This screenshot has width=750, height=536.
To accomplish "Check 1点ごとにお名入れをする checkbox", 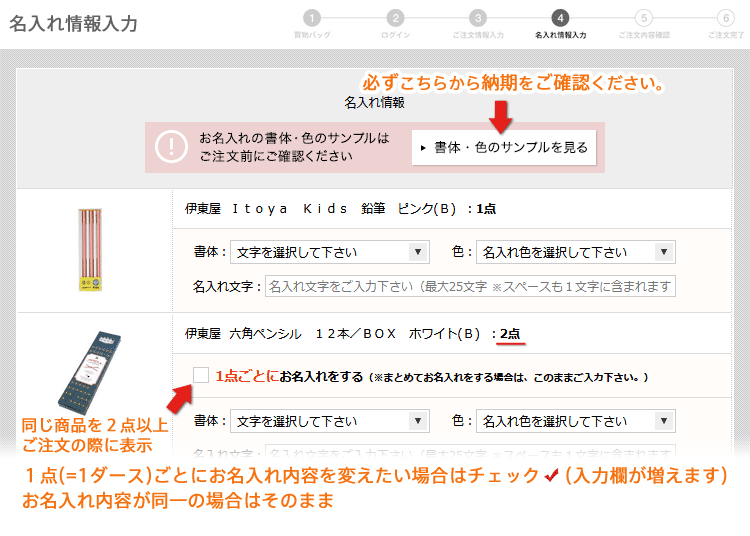I will (201, 375).
